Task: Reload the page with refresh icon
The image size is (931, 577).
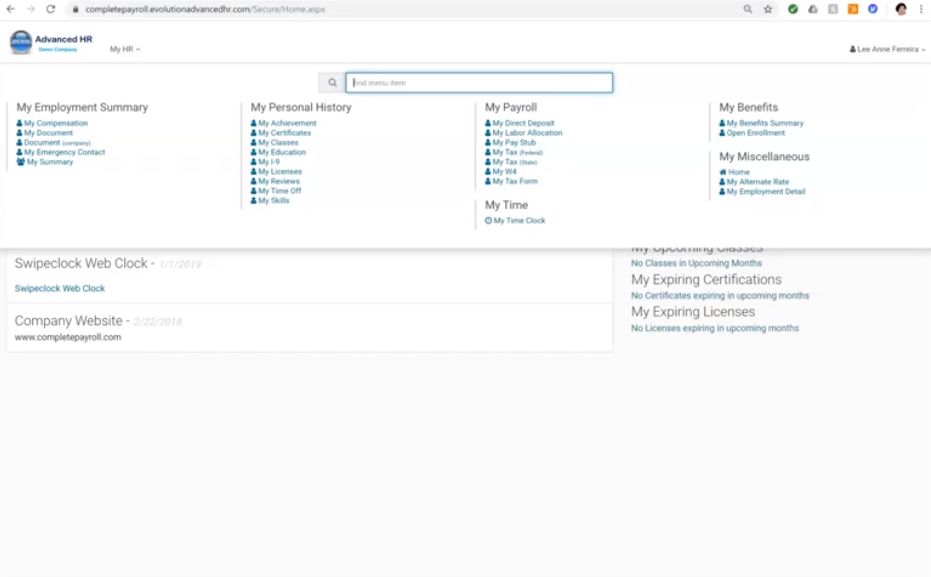Action: (x=50, y=9)
